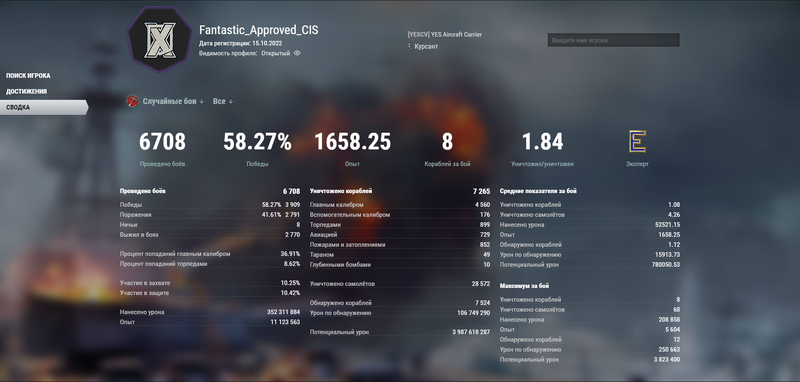
Task: Click the Выжил в боях row
Action: tap(210, 235)
